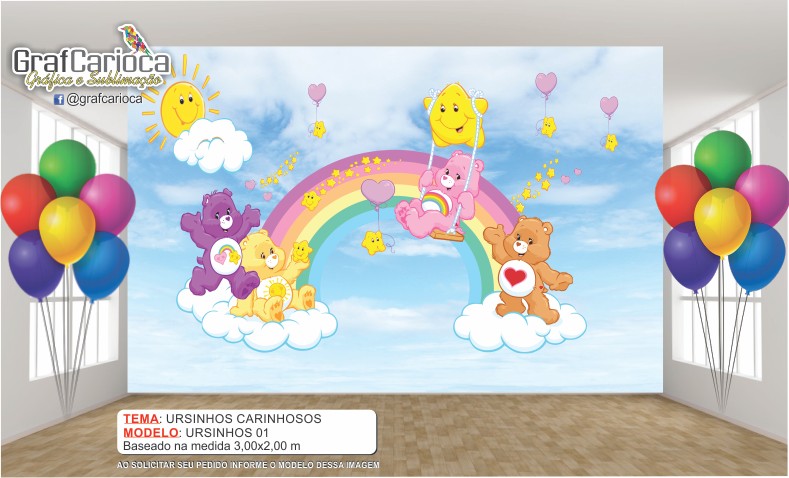
Task: Click the pink heart balloon in the rainbow center
Action: [377, 190]
